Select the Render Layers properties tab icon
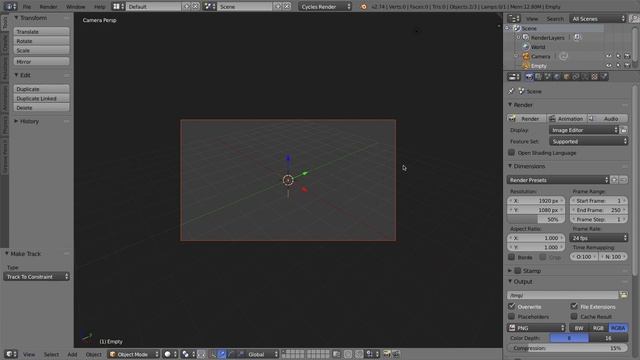The height and width of the screenshot is (360, 640). point(538,77)
